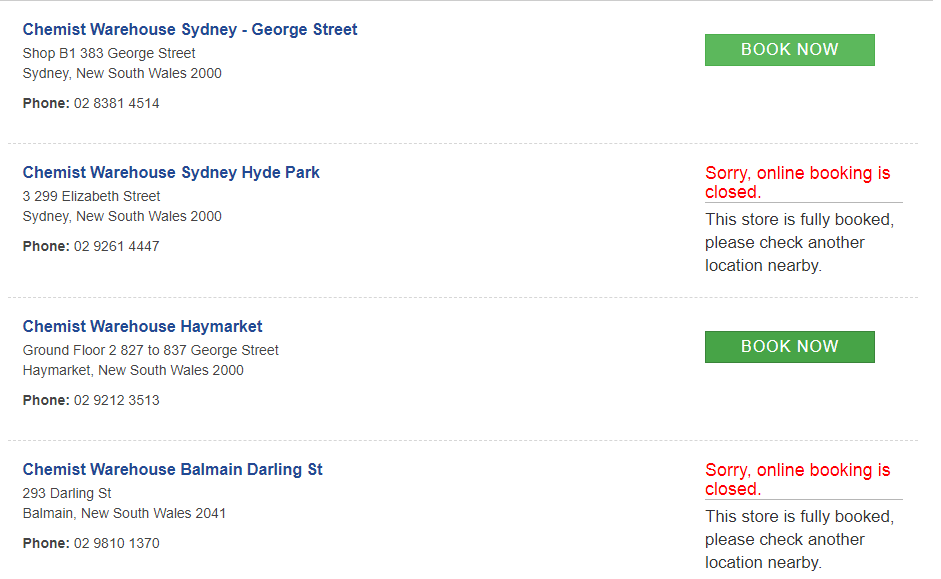Click phone number 02 8381 4514
This screenshot has width=941, height=579.
point(116,104)
